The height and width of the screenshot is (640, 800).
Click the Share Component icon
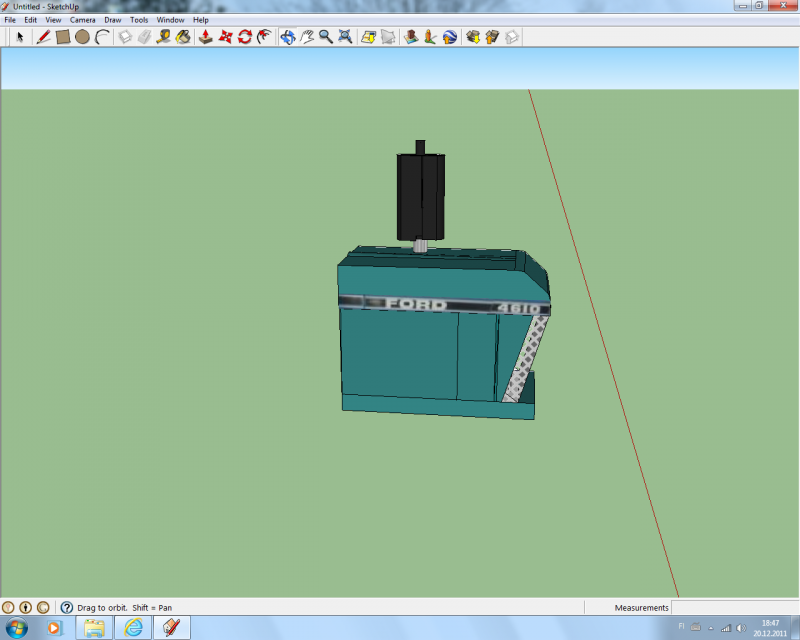[512, 37]
